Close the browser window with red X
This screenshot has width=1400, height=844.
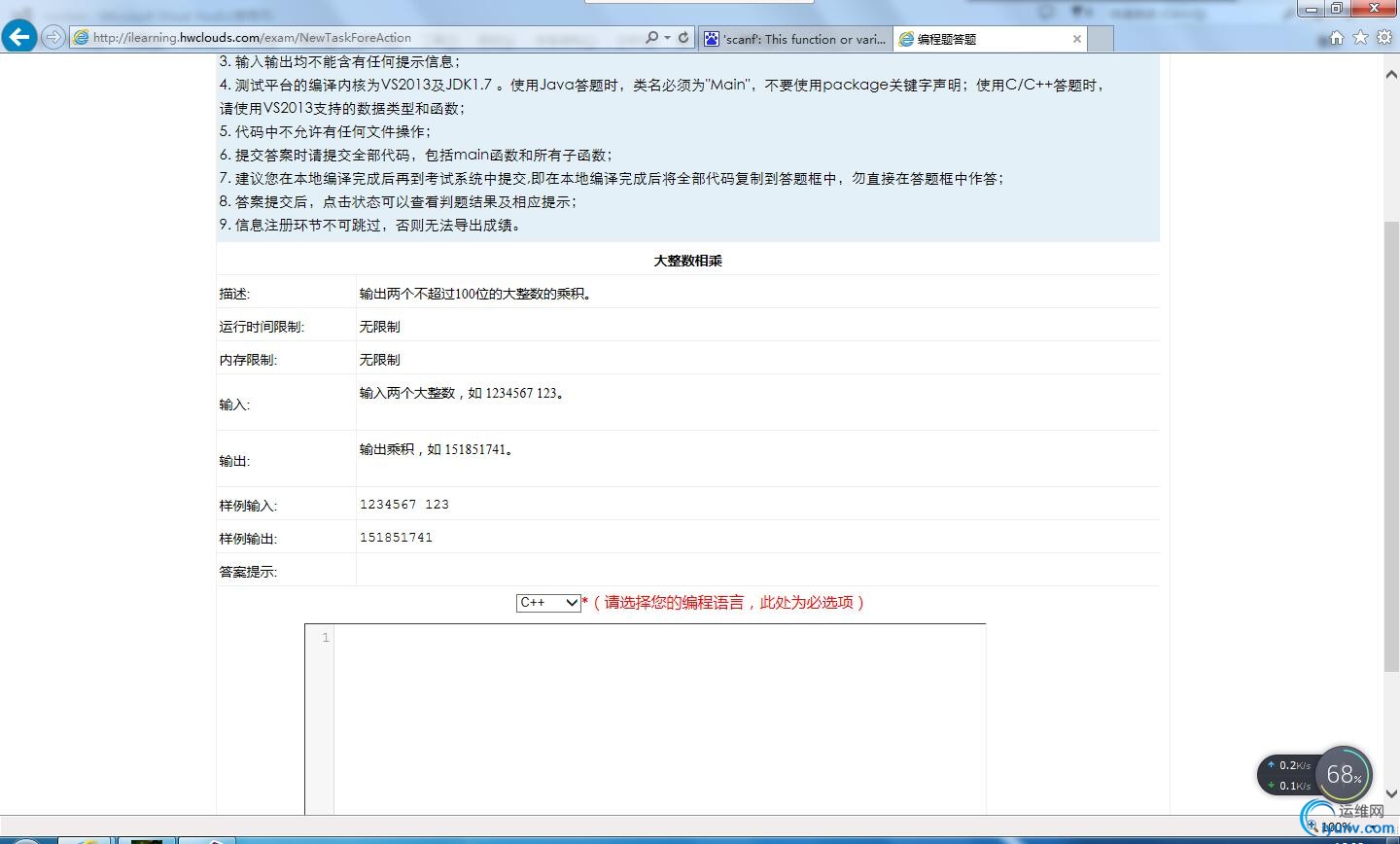pyautogui.click(x=1374, y=9)
